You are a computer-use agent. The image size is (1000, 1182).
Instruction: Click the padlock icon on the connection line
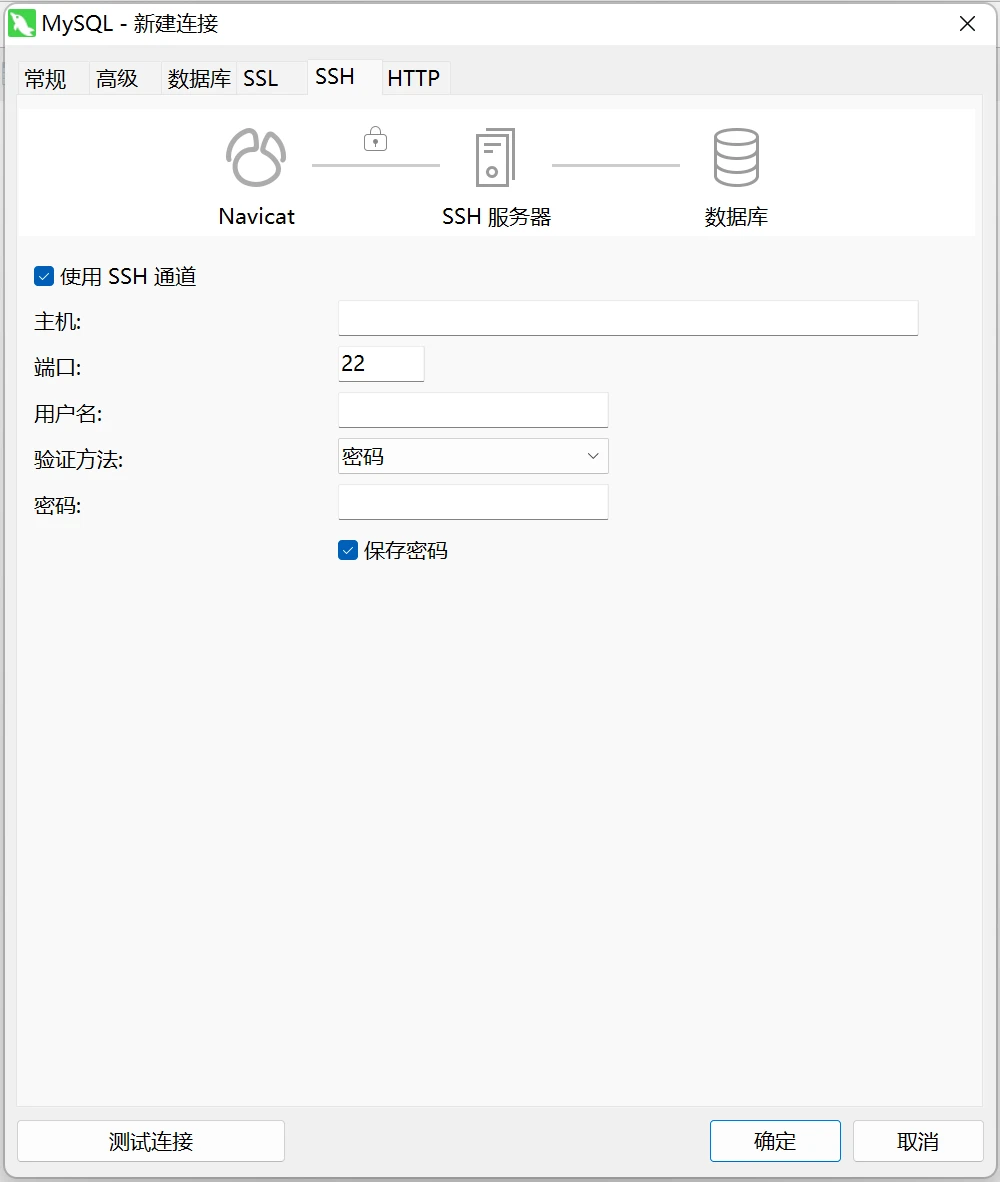point(375,139)
